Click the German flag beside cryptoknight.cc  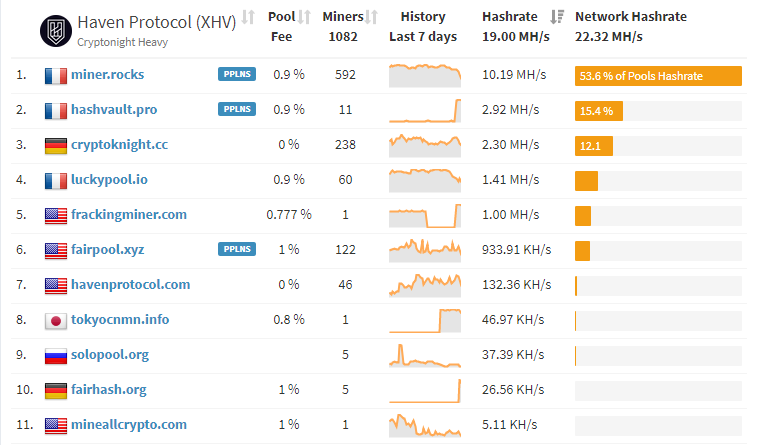point(56,145)
